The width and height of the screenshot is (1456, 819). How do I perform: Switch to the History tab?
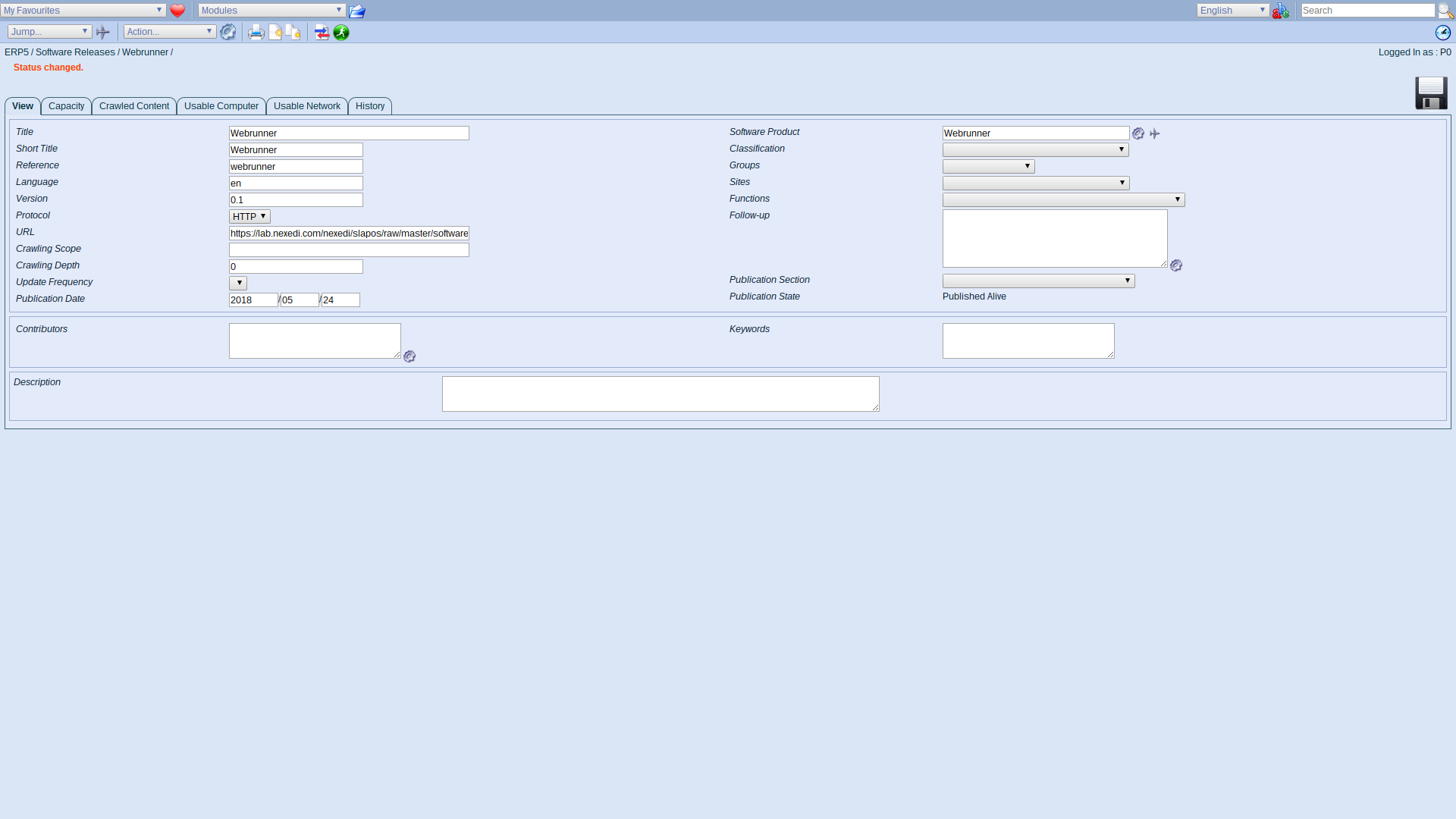coord(369,106)
